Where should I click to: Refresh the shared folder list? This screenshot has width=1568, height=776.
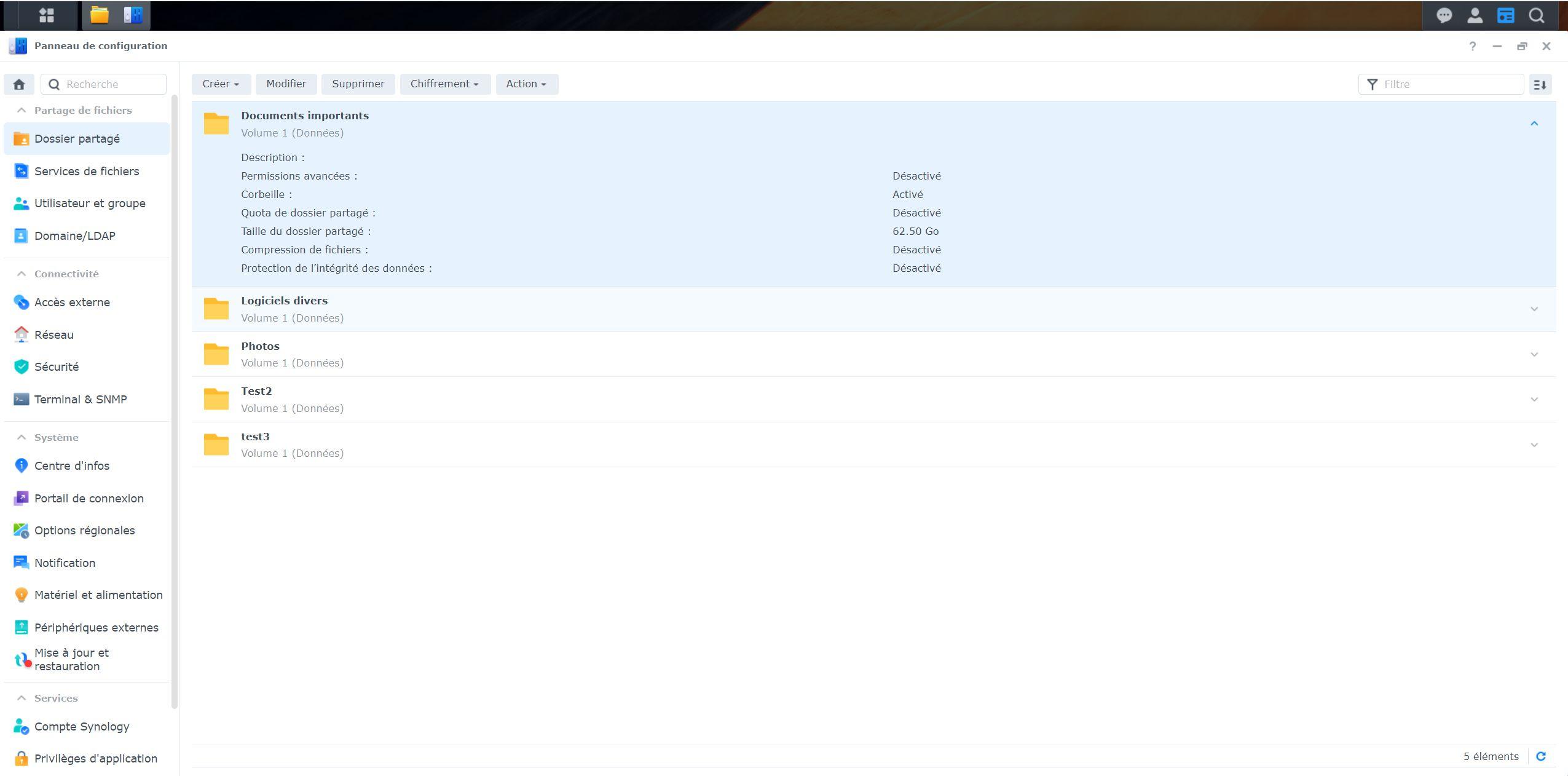tap(1541, 756)
